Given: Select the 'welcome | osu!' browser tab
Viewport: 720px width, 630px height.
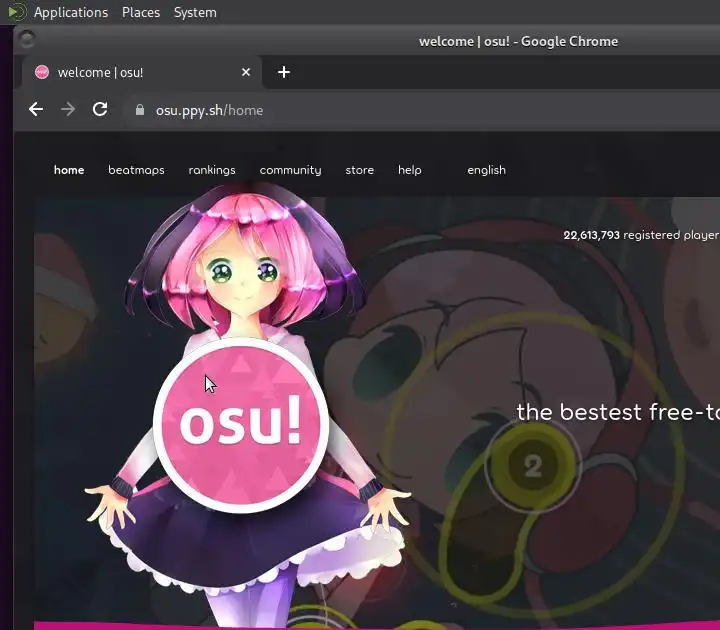Looking at the screenshot, I should click(142, 72).
